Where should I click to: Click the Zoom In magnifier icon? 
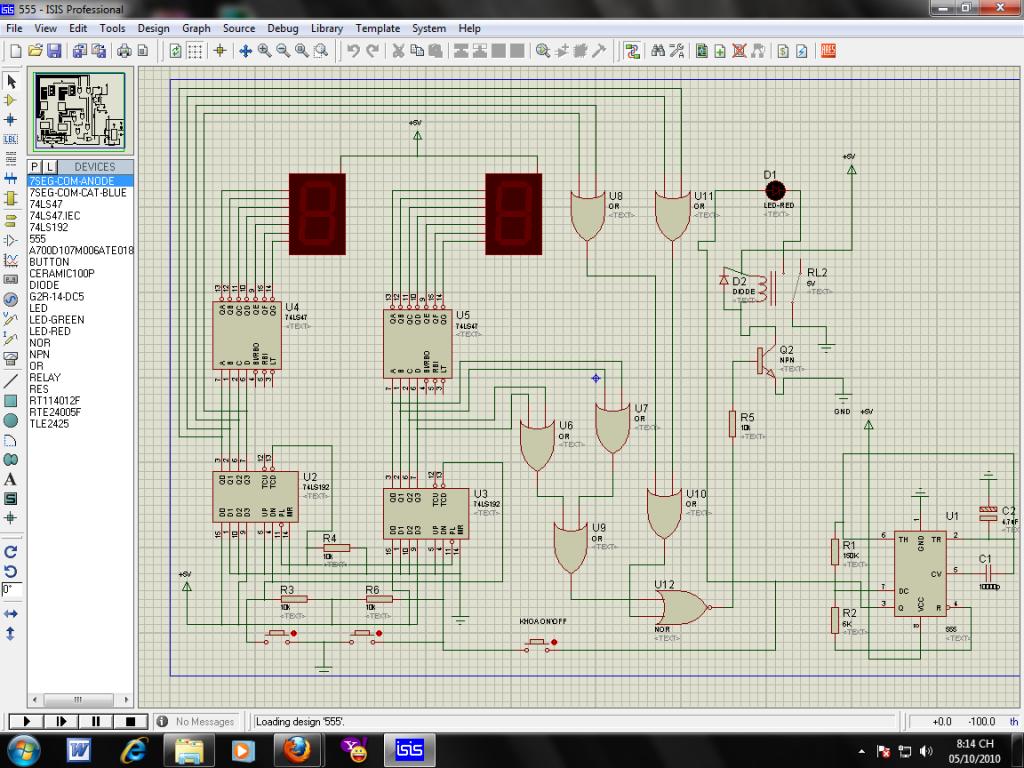click(x=265, y=50)
